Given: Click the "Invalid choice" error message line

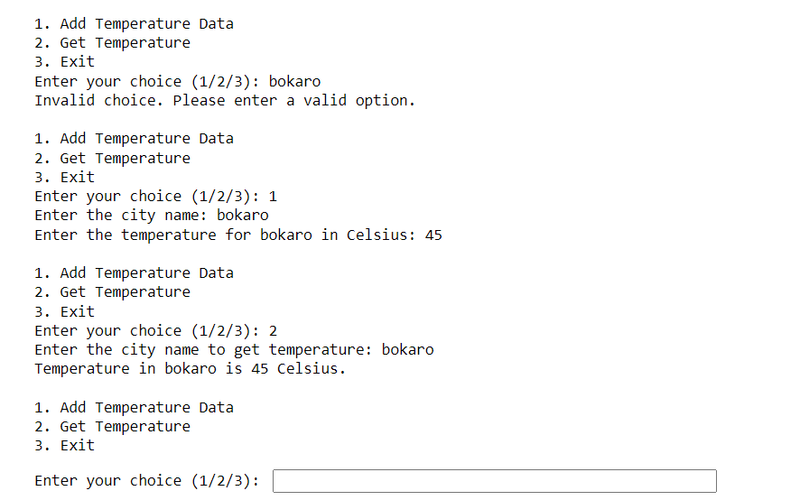Looking at the screenshot, I should [224, 101].
